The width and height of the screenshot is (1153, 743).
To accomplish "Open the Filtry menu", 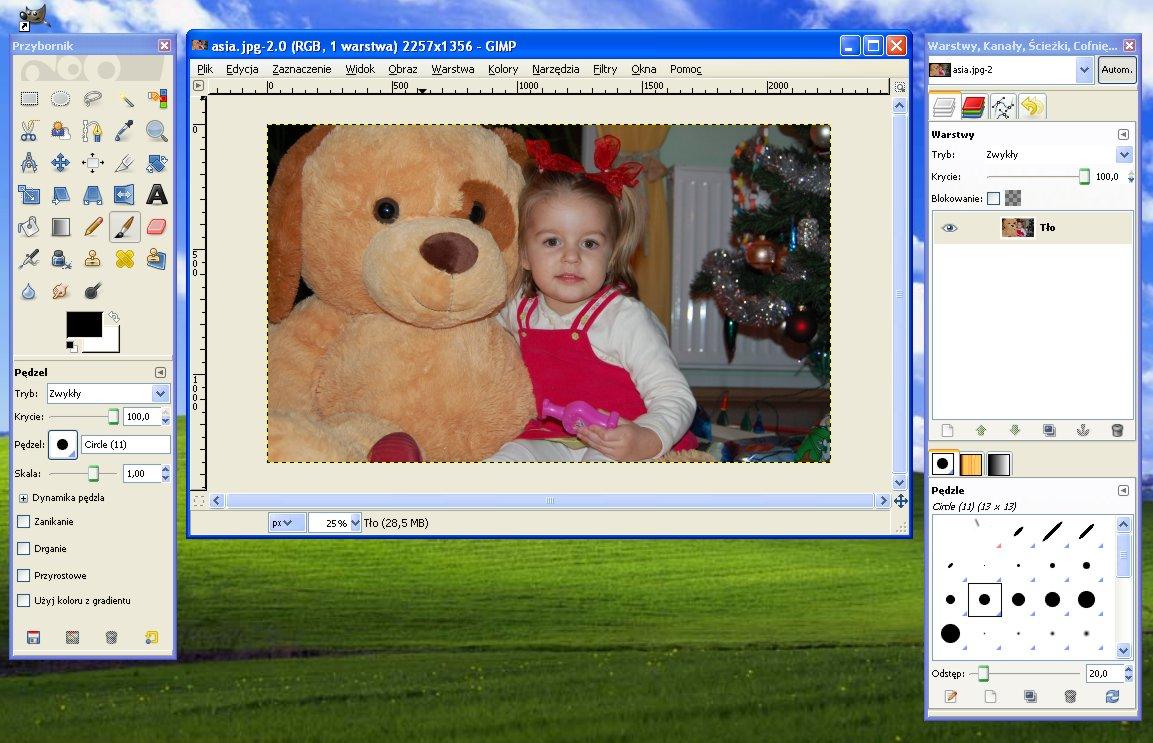I will [x=605, y=69].
